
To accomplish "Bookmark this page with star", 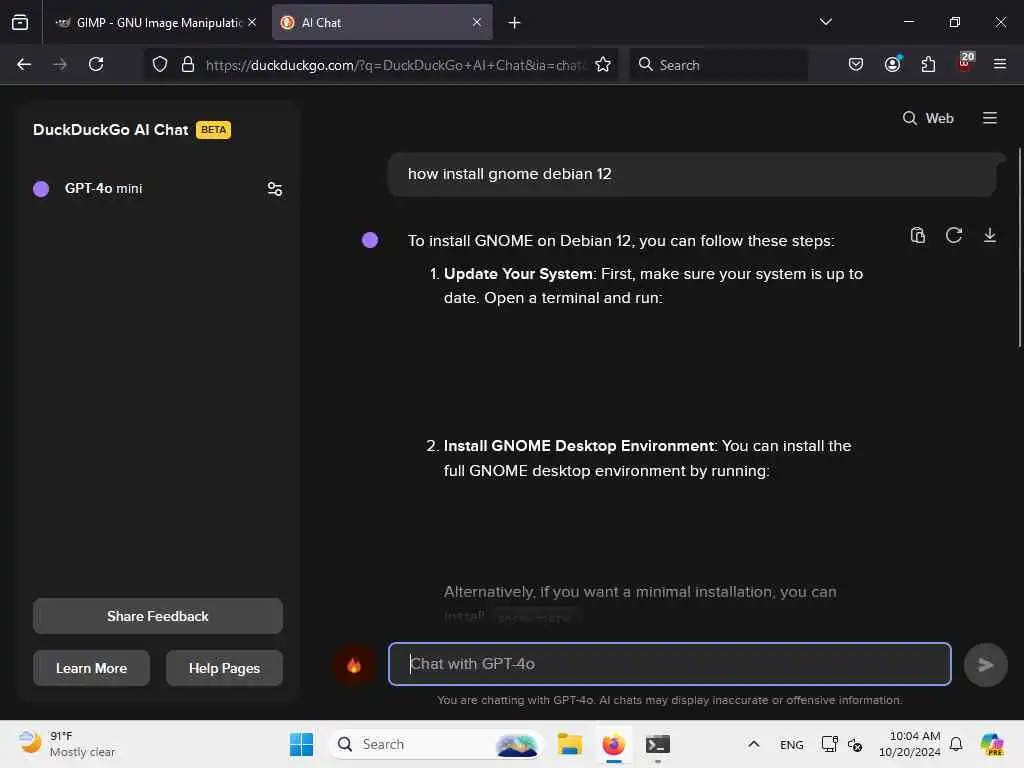I will coord(603,64).
